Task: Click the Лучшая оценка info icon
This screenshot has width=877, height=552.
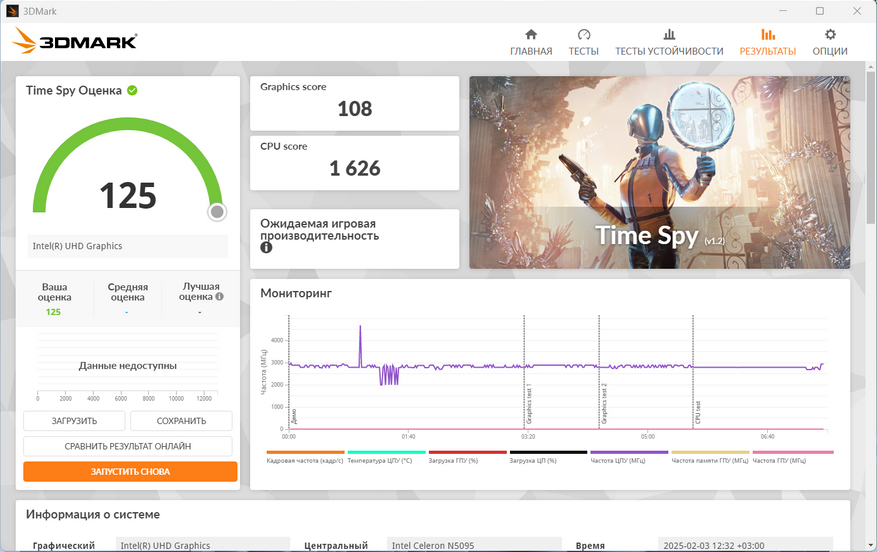Action: click(219, 297)
